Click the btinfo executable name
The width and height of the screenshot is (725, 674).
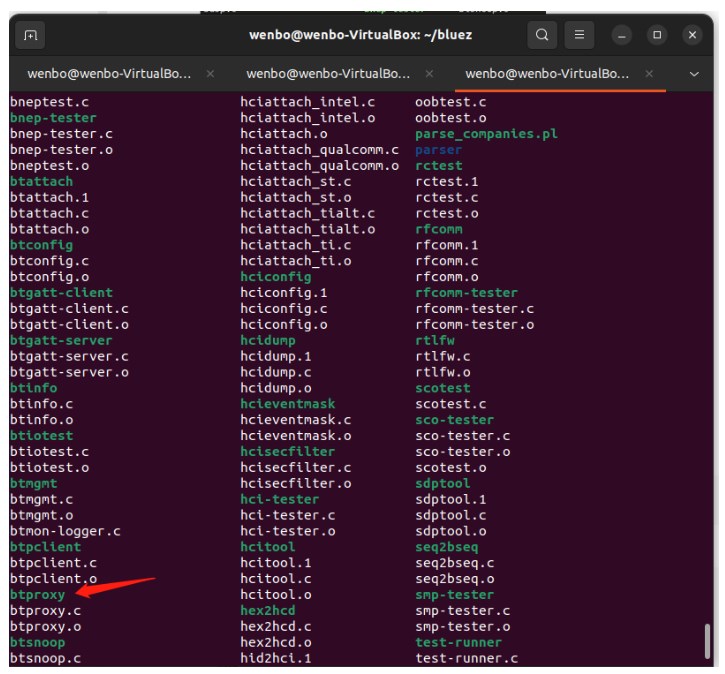pos(34,388)
